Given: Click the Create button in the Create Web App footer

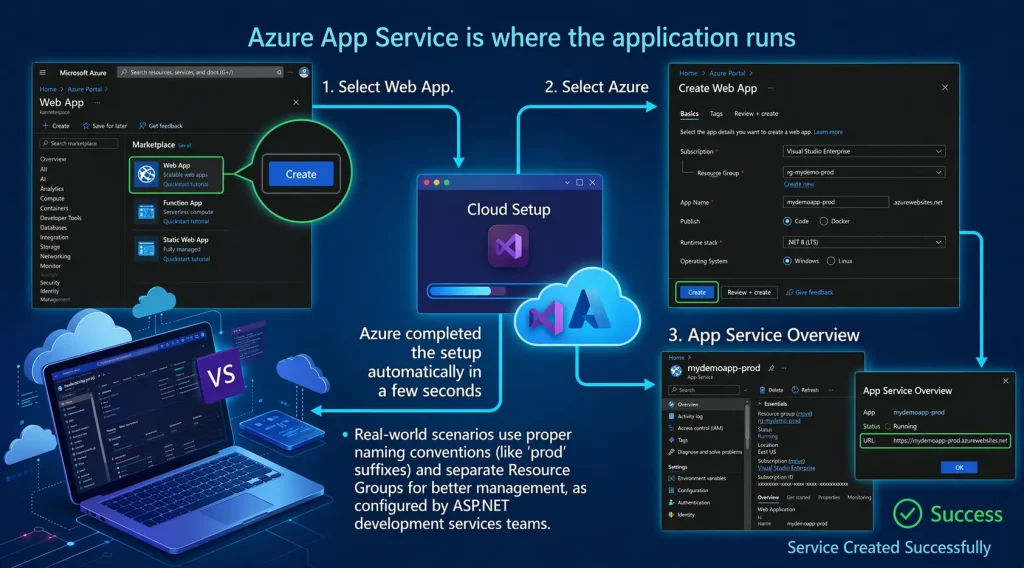Looking at the screenshot, I should click(x=697, y=292).
